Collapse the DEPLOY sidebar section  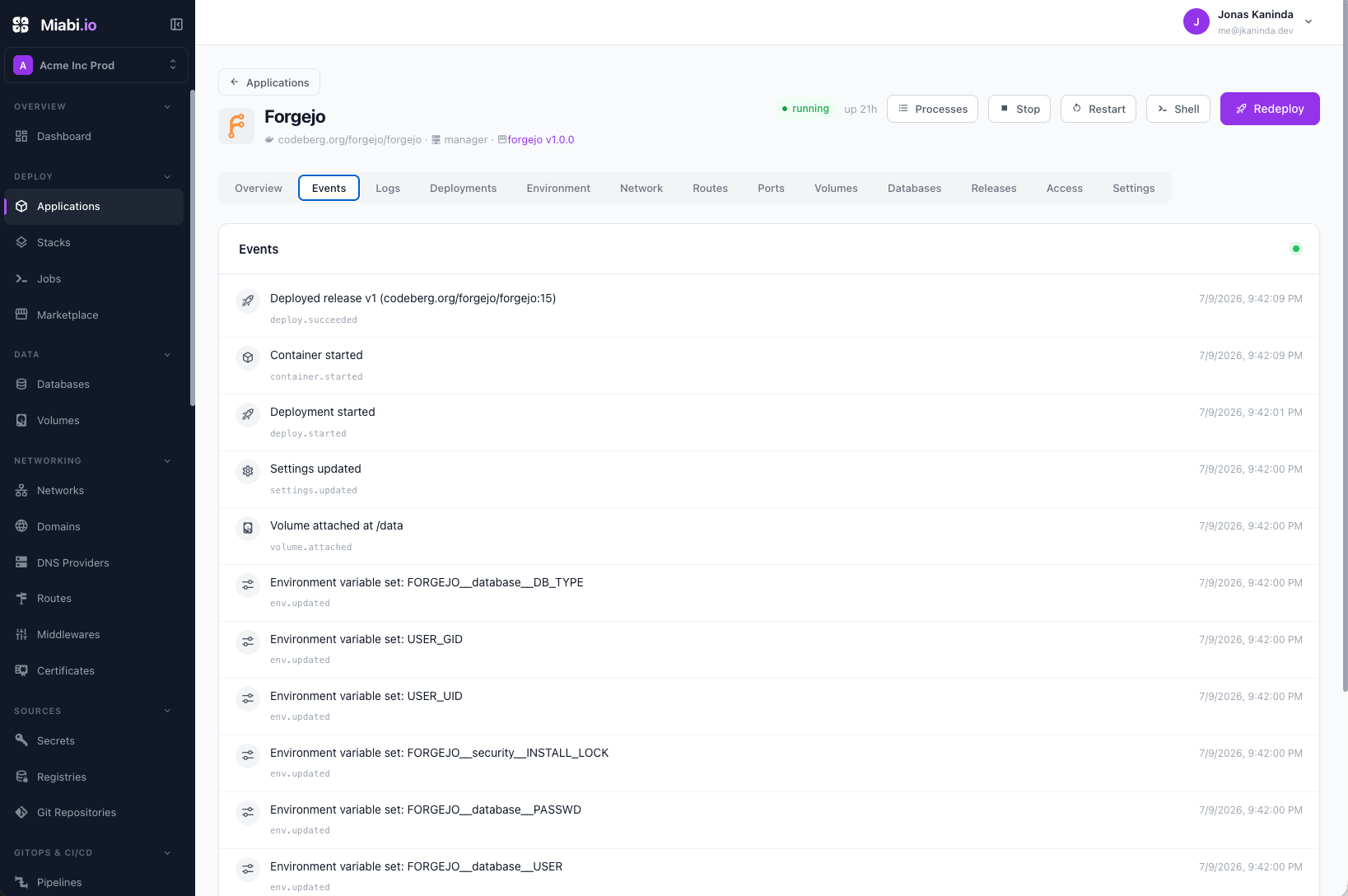(167, 176)
